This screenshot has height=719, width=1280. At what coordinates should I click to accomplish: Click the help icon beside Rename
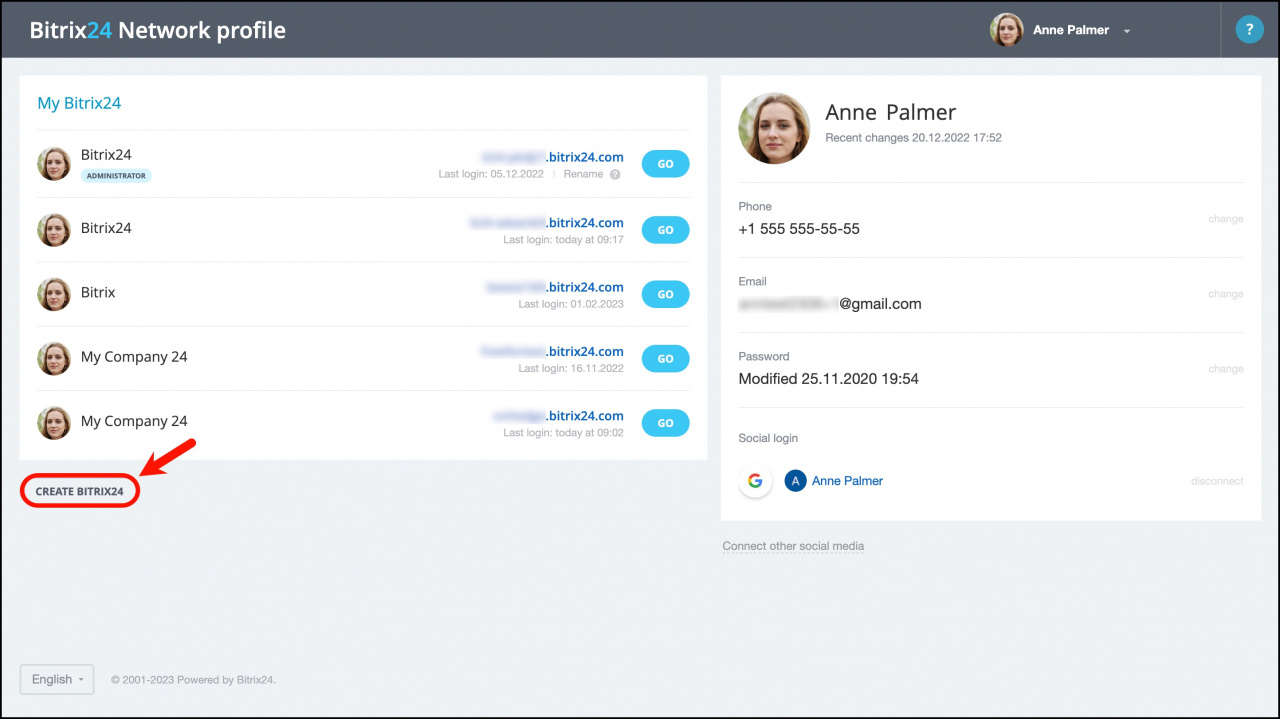[615, 174]
